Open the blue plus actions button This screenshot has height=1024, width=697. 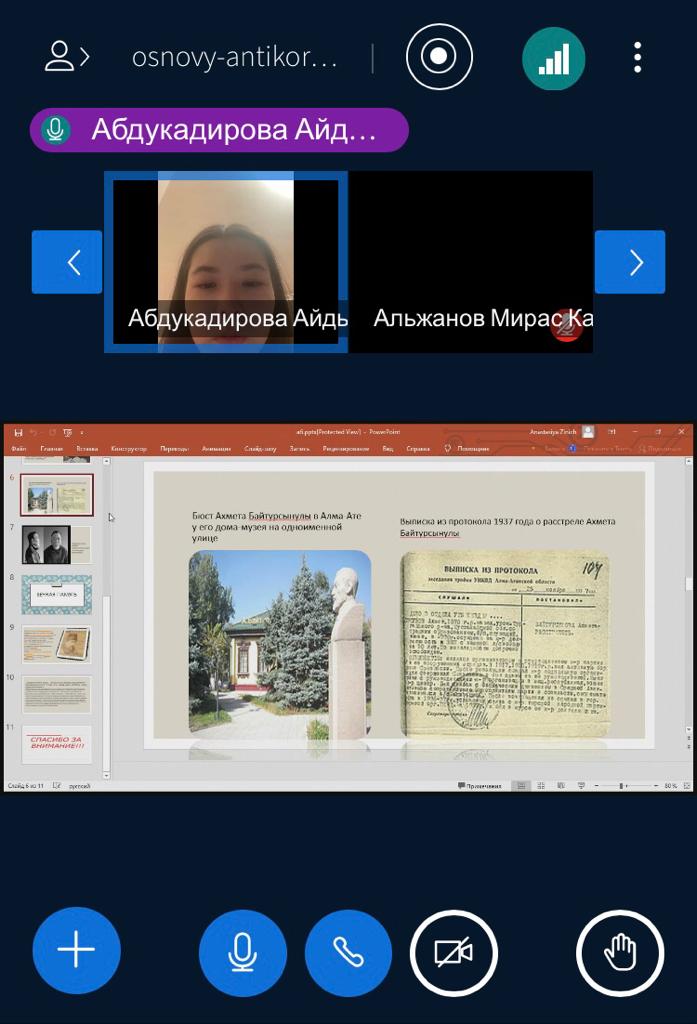[77, 952]
